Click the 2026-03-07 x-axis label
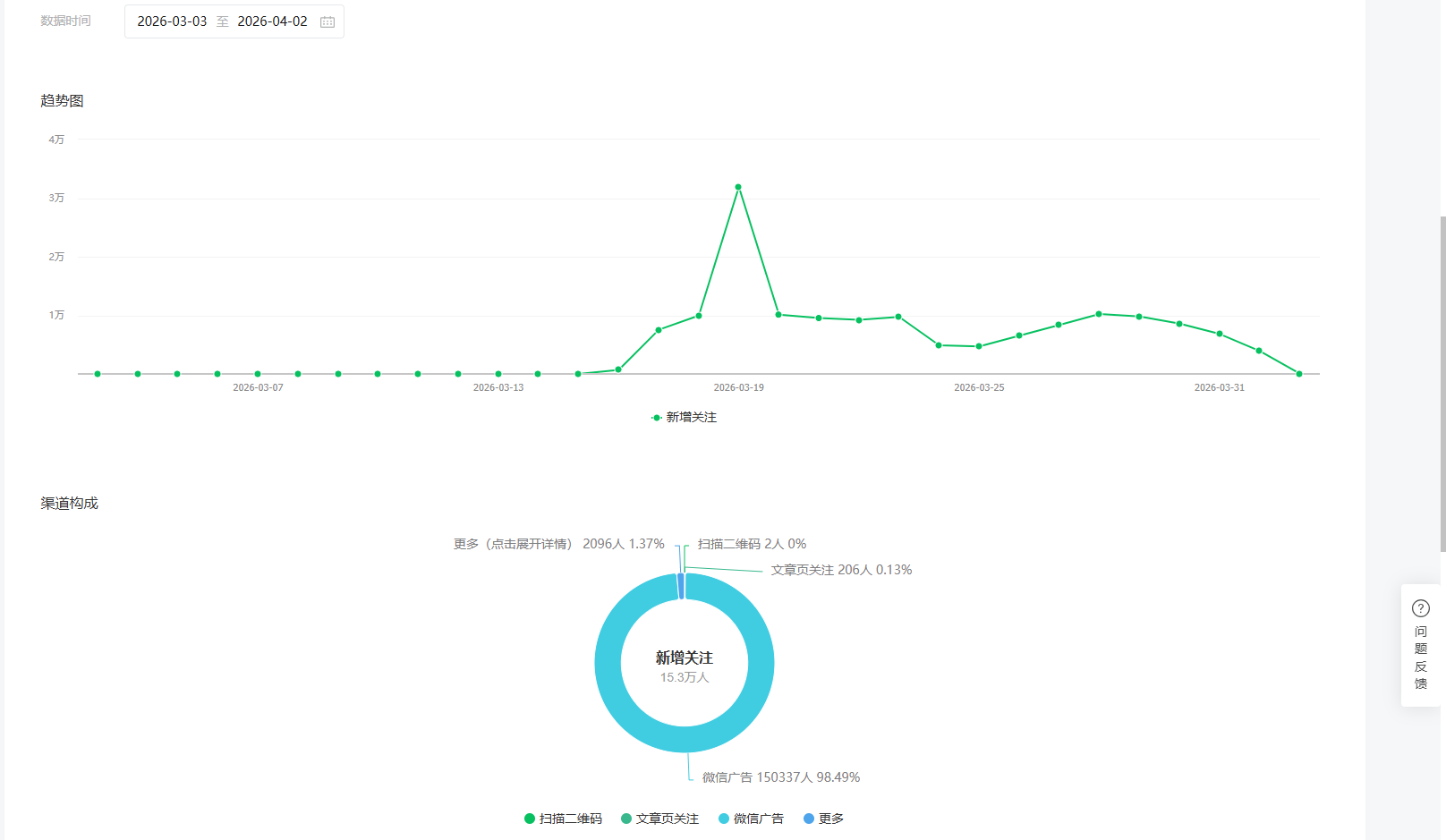This screenshot has height=840, width=1446. pos(258,387)
